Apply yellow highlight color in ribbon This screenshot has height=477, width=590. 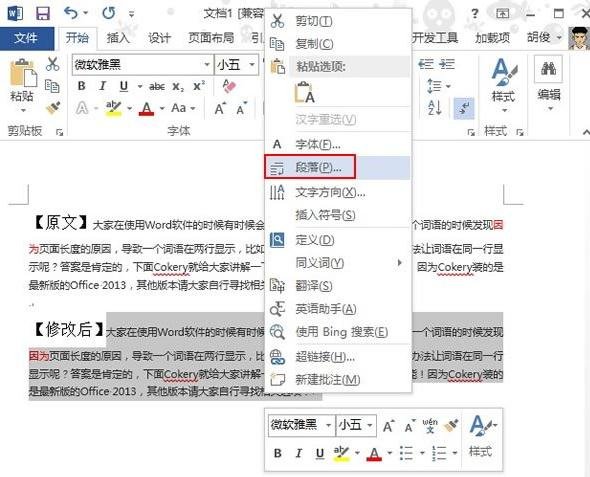point(113,108)
